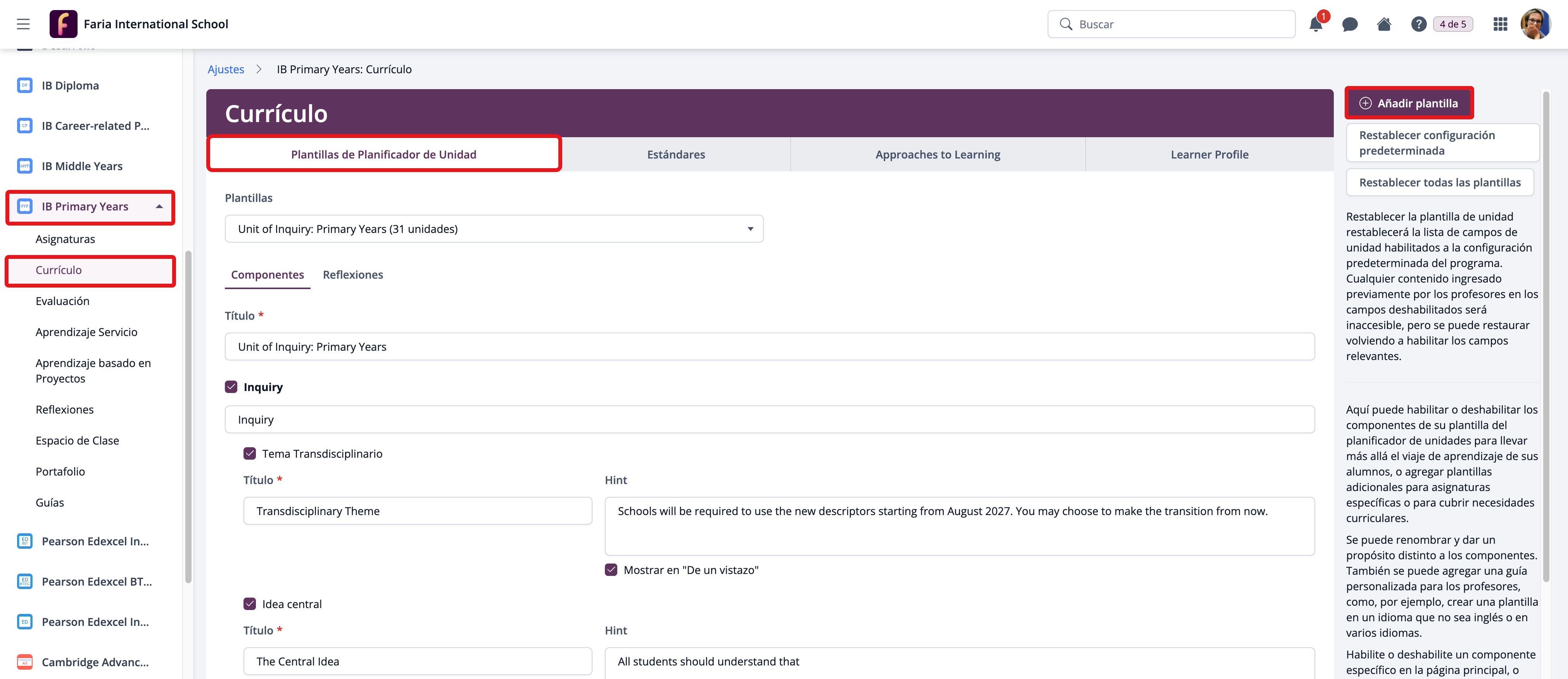Viewport: 1568px width, 679px height.
Task: Open the apps grid launcher
Action: coord(1500,24)
